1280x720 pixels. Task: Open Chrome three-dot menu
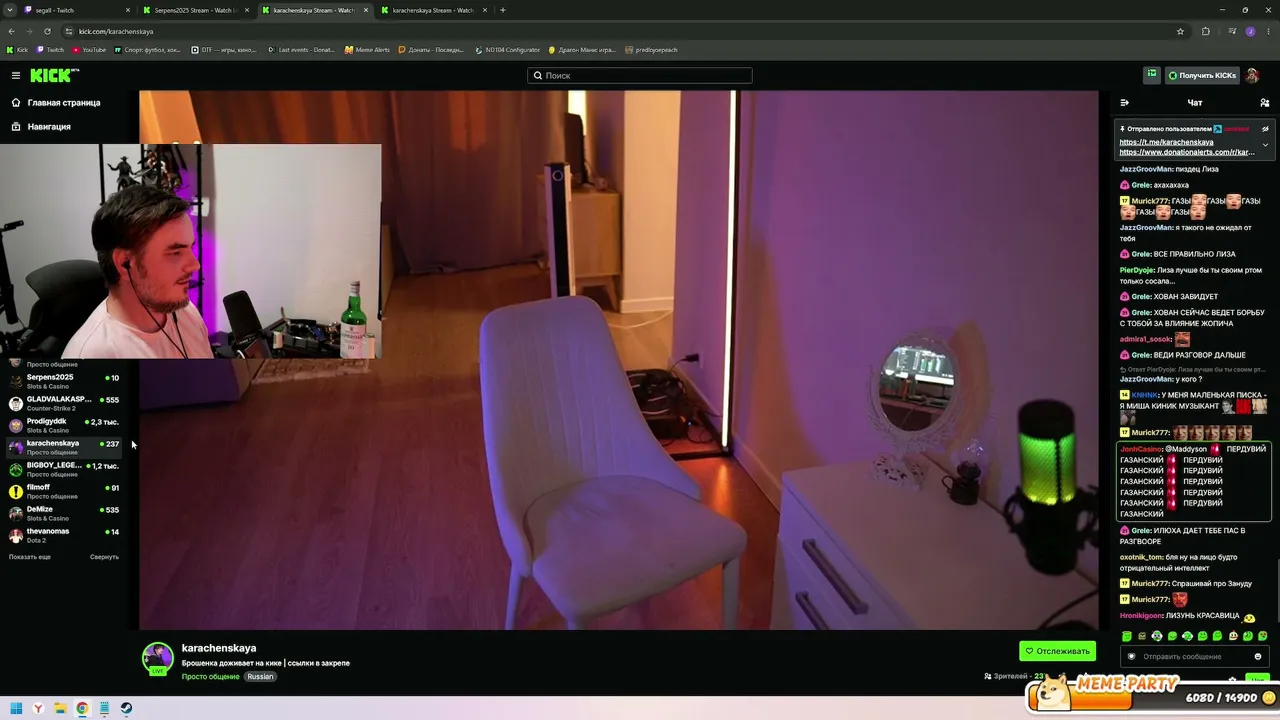(x=1268, y=31)
